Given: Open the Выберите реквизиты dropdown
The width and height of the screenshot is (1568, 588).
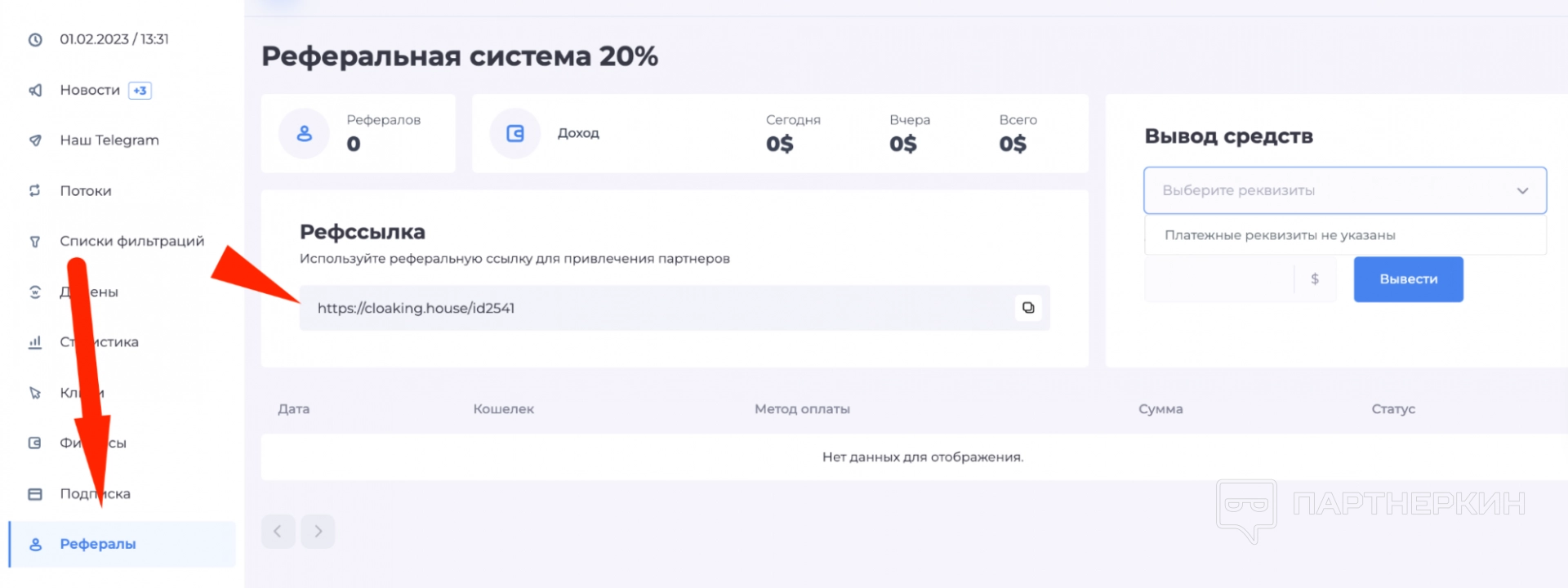Looking at the screenshot, I should (x=1331, y=190).
